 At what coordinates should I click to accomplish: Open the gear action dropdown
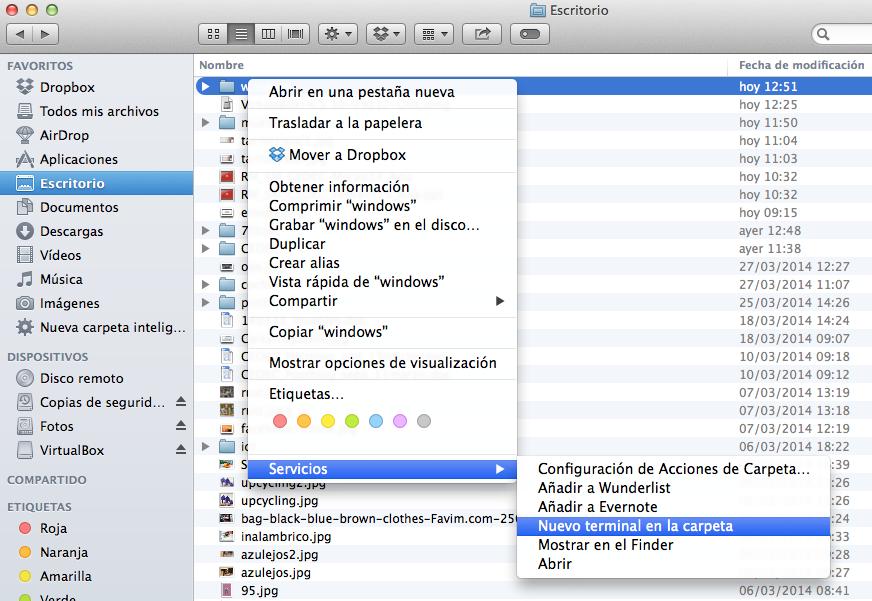coord(337,34)
